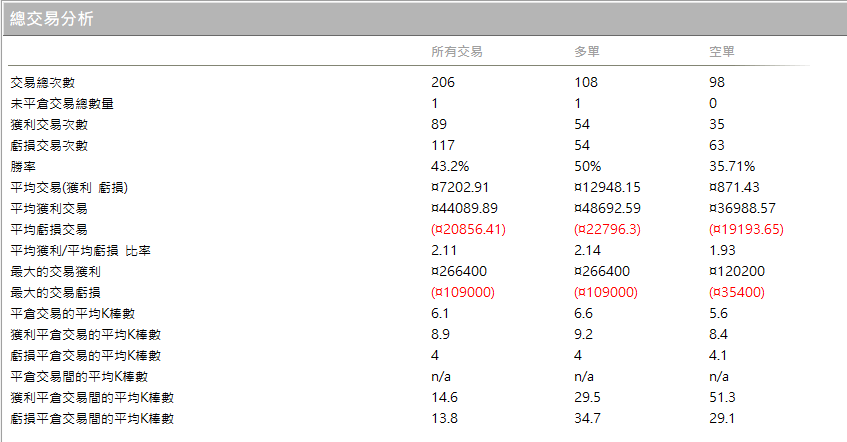Click the 勝率 row label
The width and height of the screenshot is (847, 442).
tap(23, 166)
